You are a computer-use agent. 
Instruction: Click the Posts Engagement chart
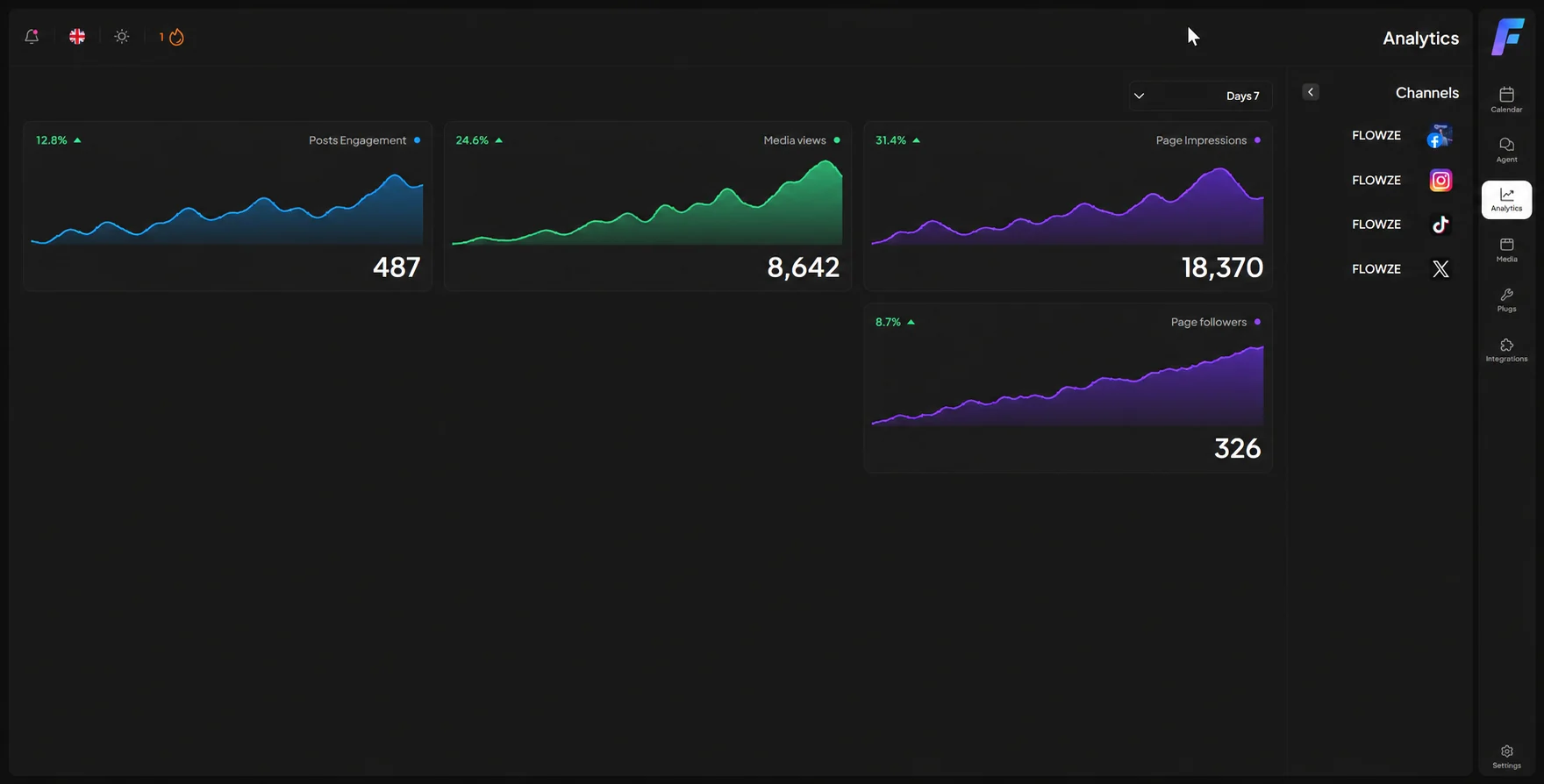[x=227, y=209]
